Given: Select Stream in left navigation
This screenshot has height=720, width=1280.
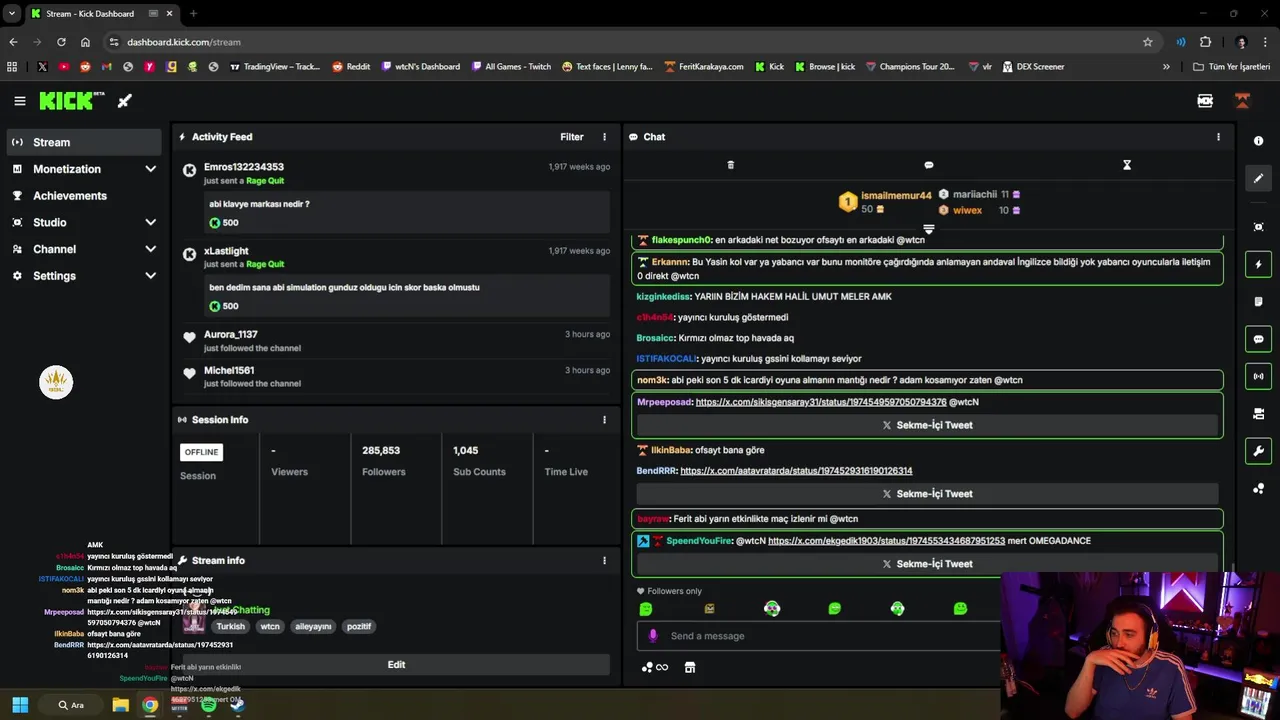Looking at the screenshot, I should [x=84, y=142].
